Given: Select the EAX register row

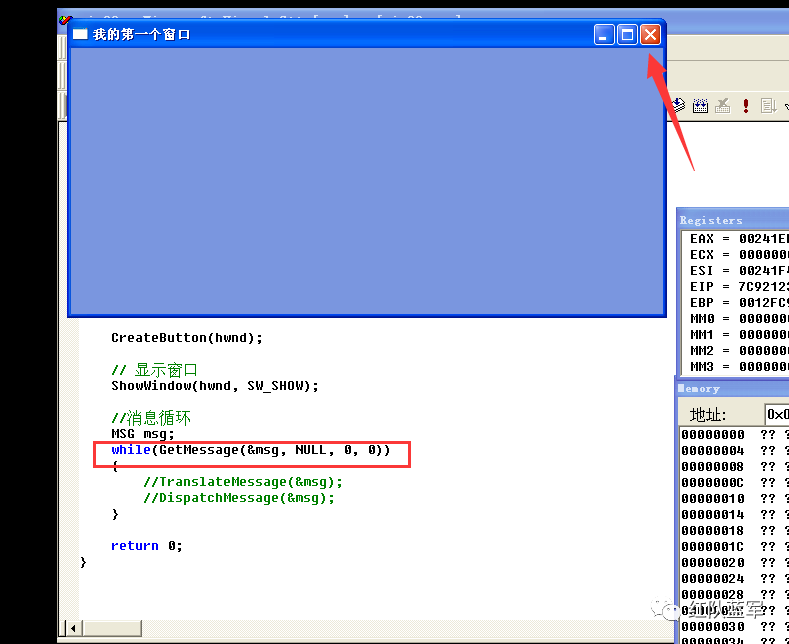Looking at the screenshot, I should (739, 238).
